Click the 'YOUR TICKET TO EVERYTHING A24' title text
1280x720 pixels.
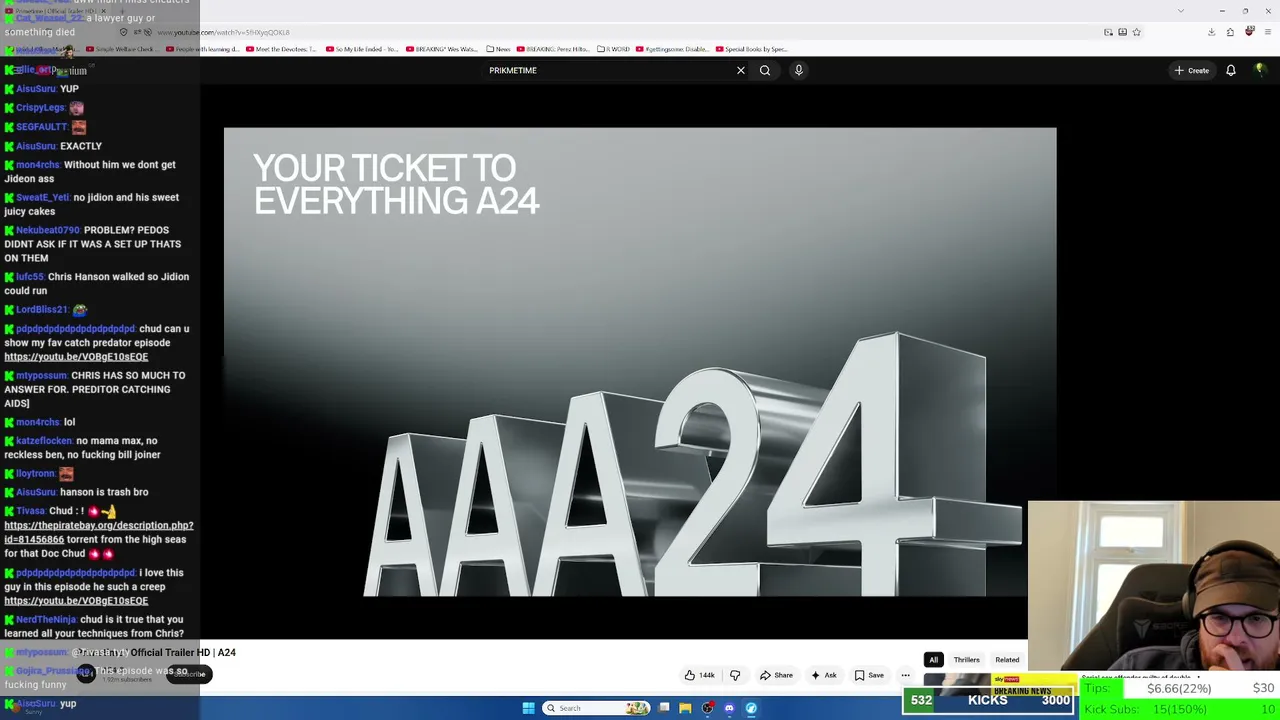point(396,184)
